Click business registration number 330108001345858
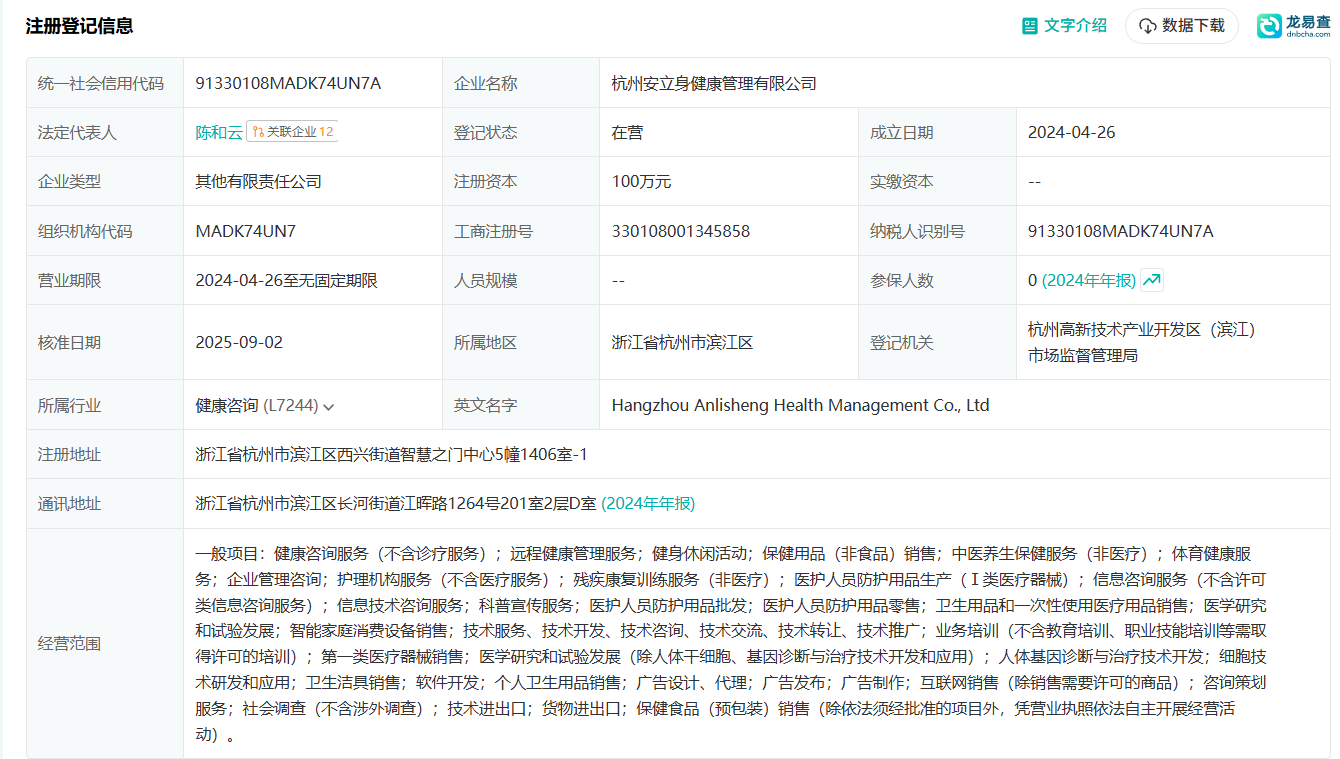Screen dimensions: 1340x759 [681, 231]
